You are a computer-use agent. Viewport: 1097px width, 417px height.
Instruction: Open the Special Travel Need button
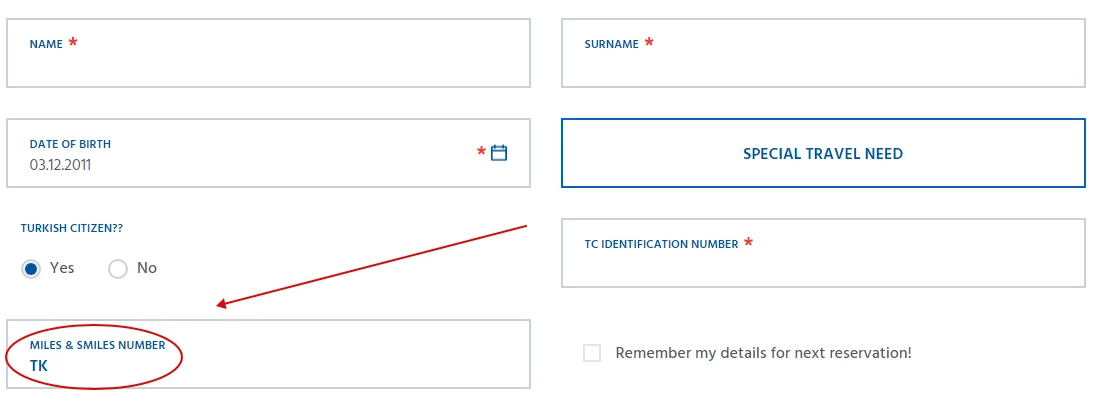823,153
